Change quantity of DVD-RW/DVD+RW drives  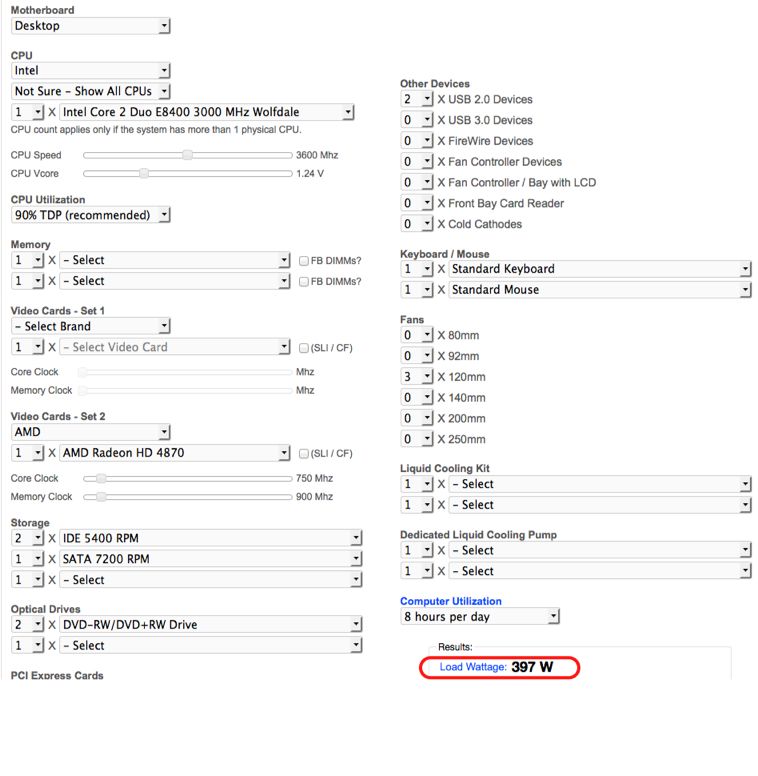click(x=28, y=625)
